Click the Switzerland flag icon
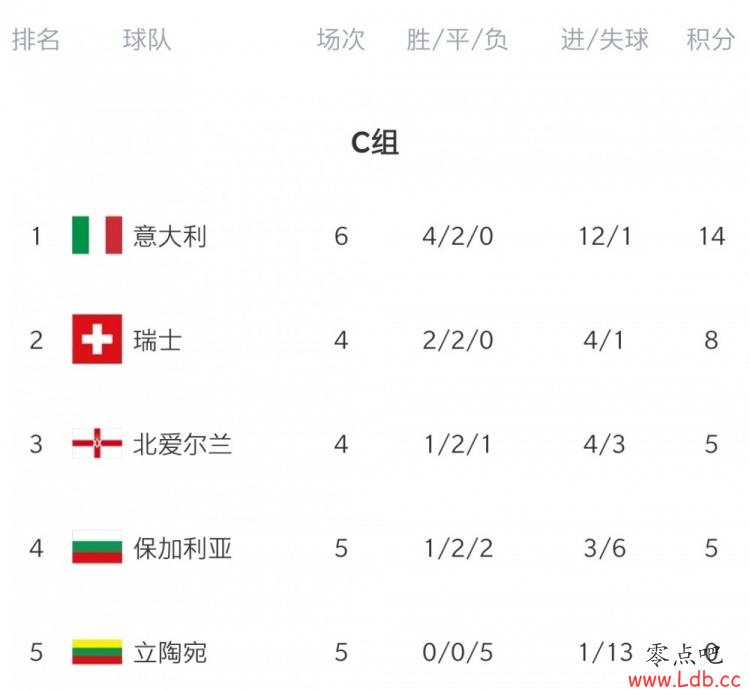The width and height of the screenshot is (750, 690). (97, 339)
